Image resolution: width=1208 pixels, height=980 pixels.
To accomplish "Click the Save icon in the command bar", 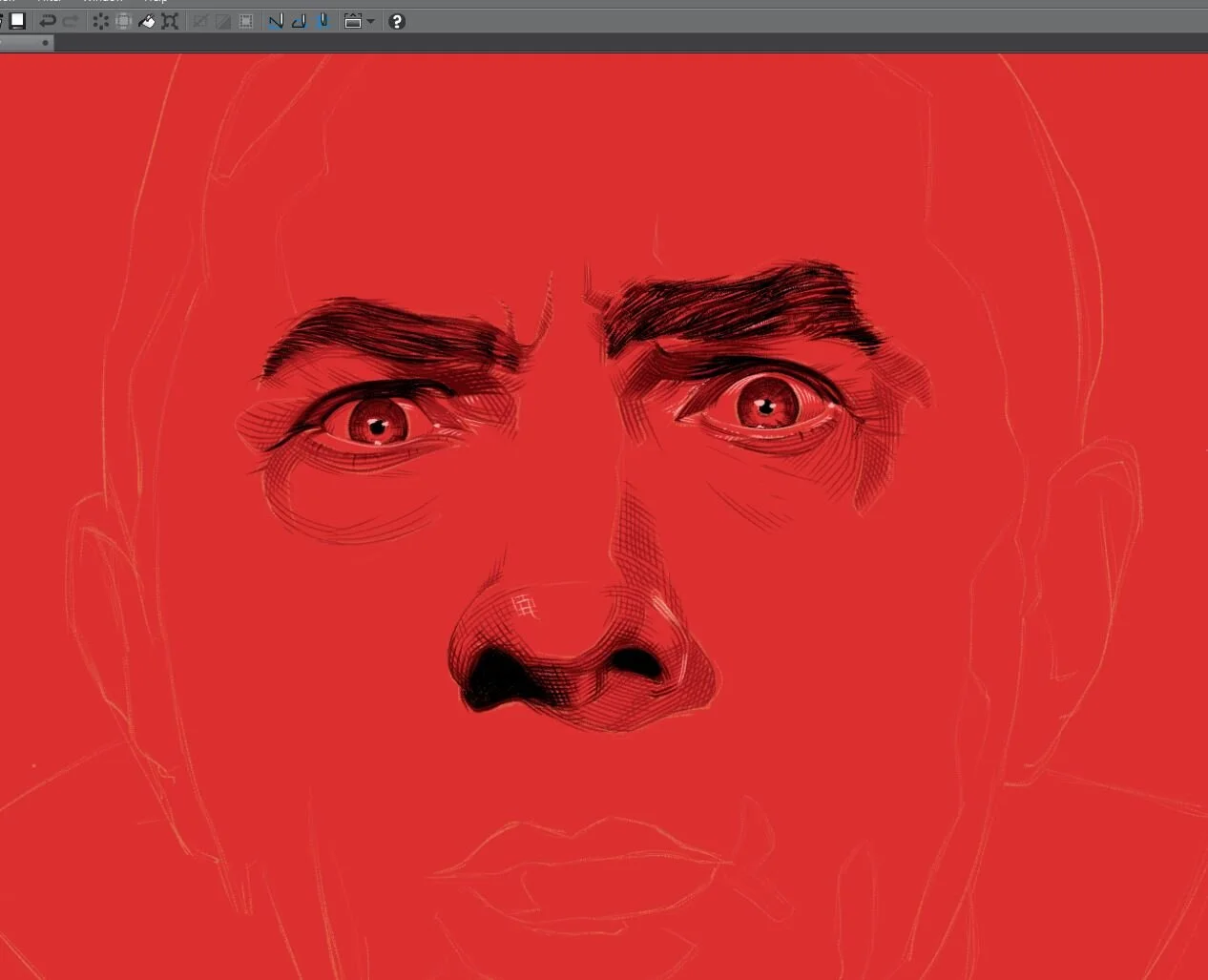I will (17, 21).
